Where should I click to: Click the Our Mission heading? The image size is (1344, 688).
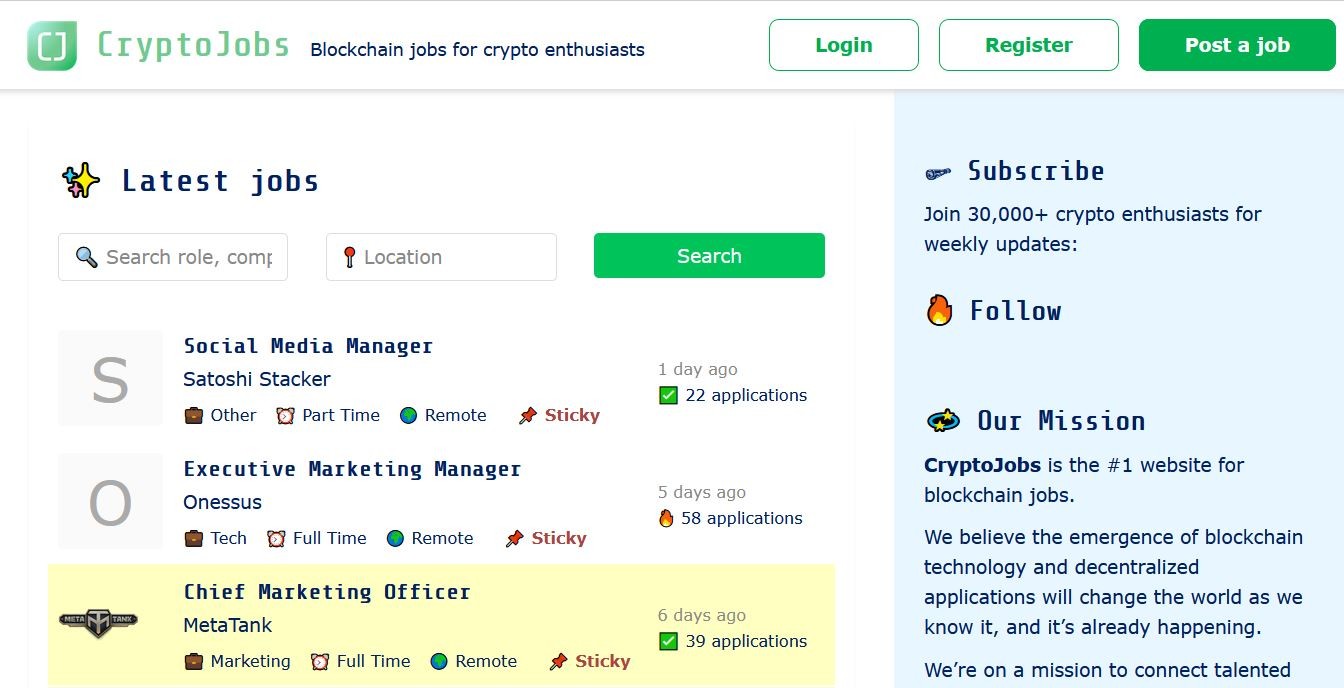(1061, 421)
